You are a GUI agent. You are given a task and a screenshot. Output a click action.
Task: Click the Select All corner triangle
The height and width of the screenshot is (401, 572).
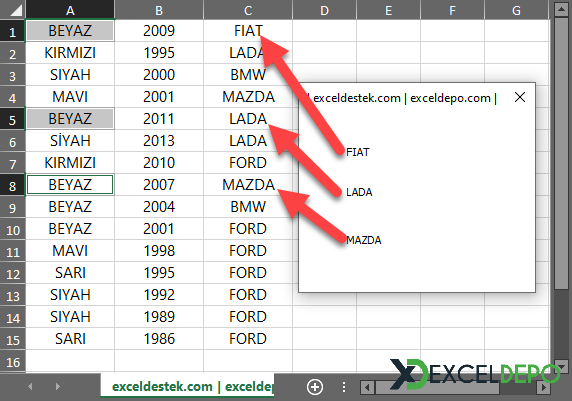coord(16,11)
